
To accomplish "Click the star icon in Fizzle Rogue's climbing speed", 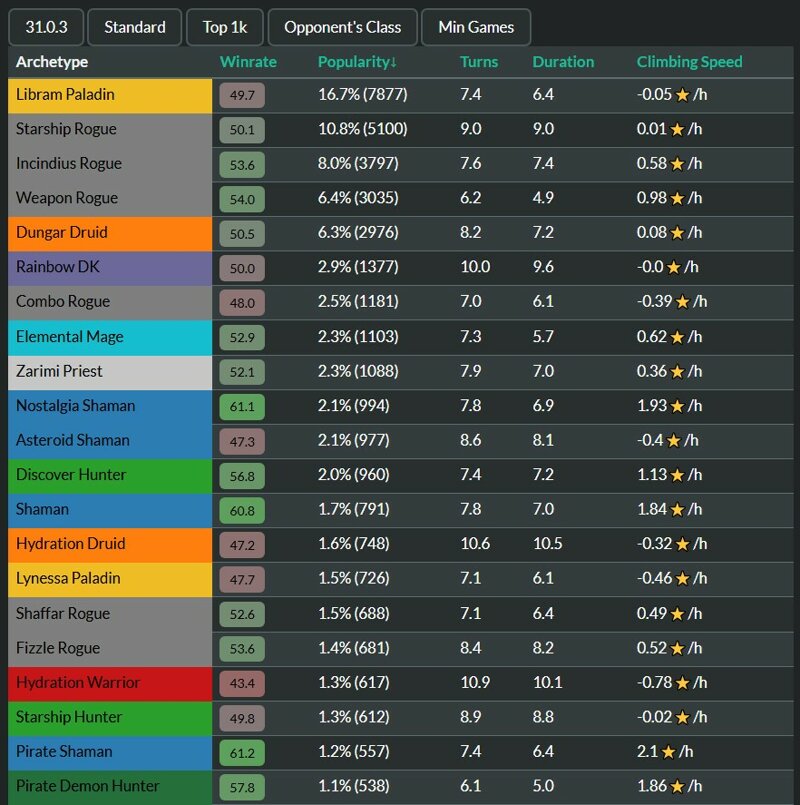I will click(x=677, y=648).
